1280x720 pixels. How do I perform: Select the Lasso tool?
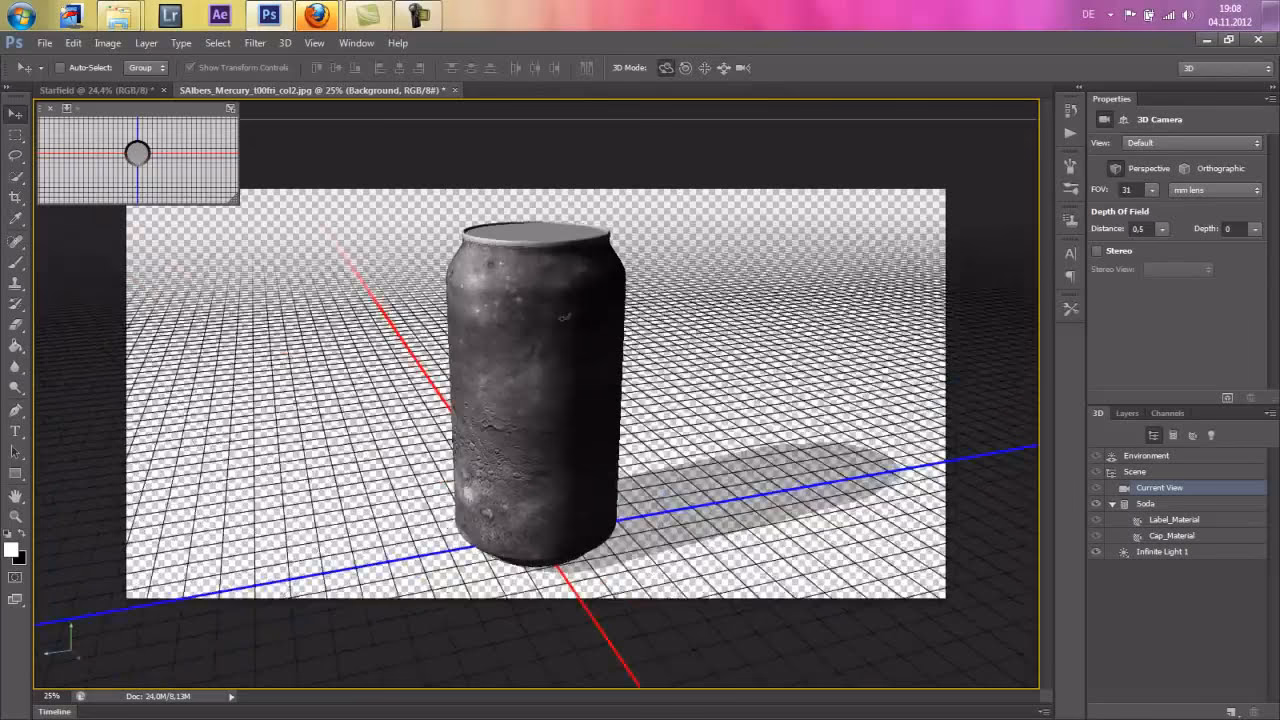pyautogui.click(x=15, y=156)
